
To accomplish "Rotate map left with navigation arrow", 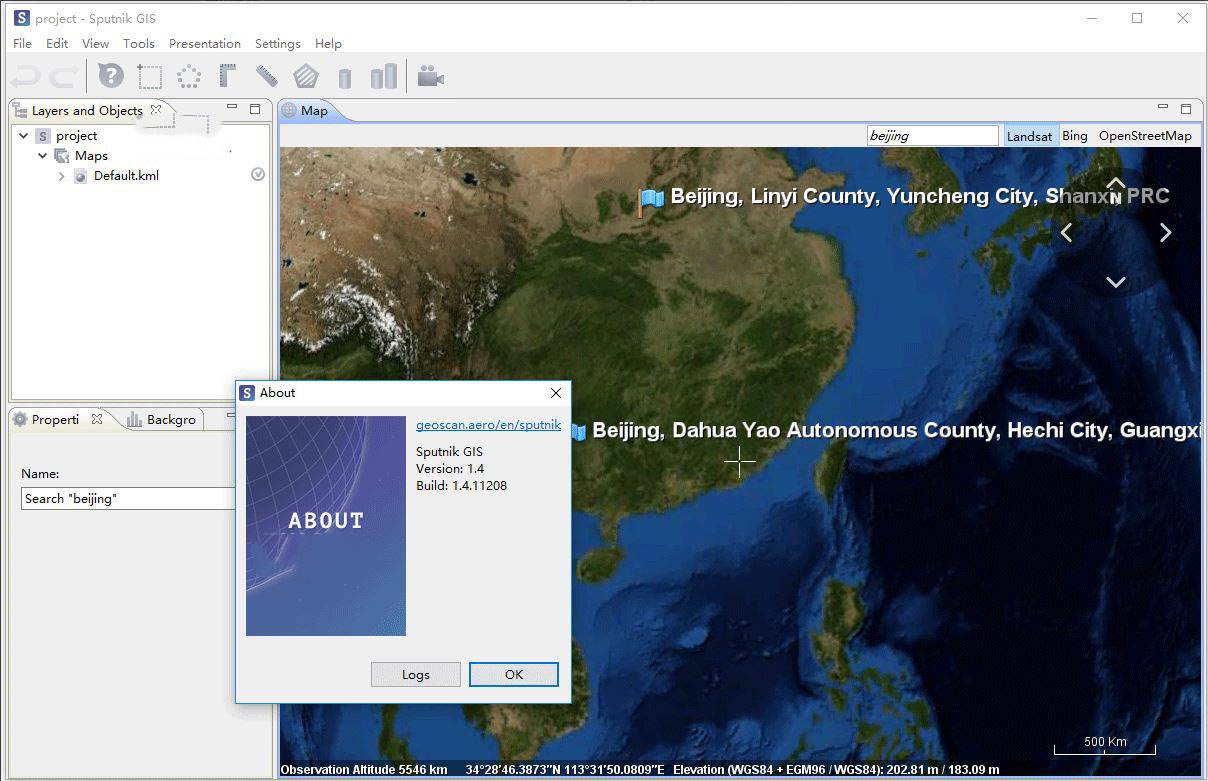I will point(1066,233).
